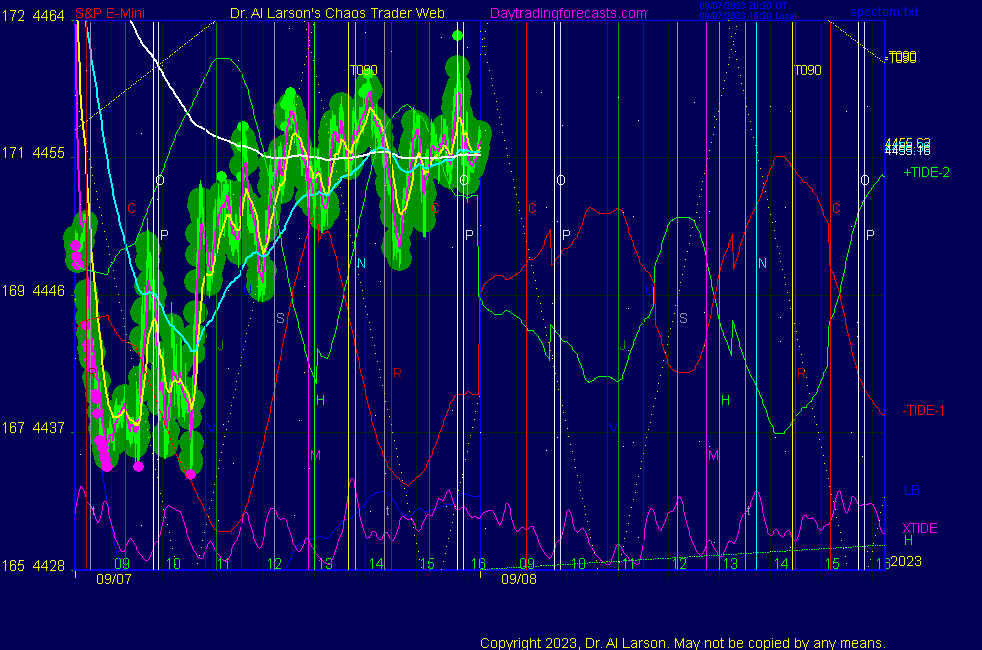
Task: Click the +TIDE-2 legend label
Action: pos(926,173)
